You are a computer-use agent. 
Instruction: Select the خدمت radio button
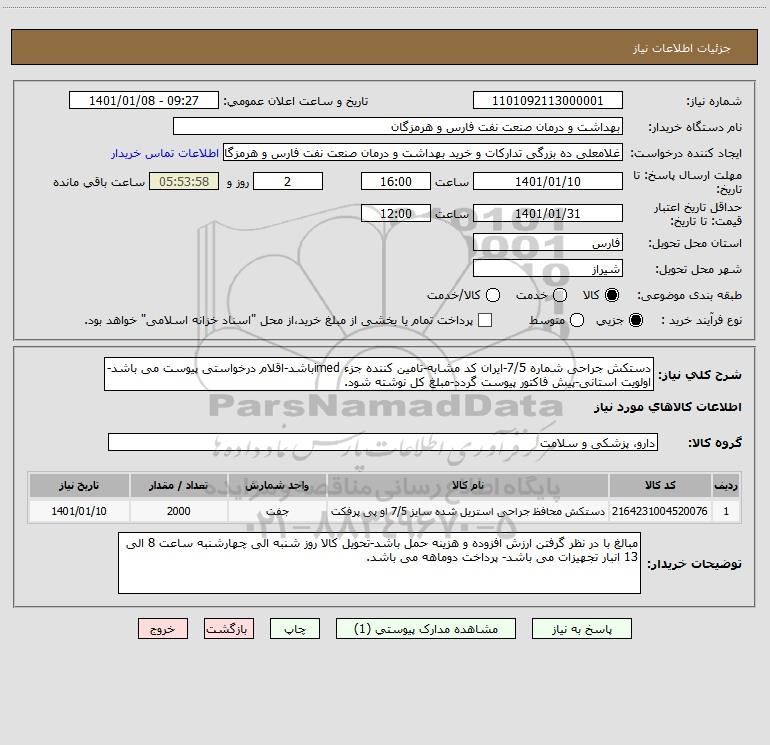click(x=560, y=295)
